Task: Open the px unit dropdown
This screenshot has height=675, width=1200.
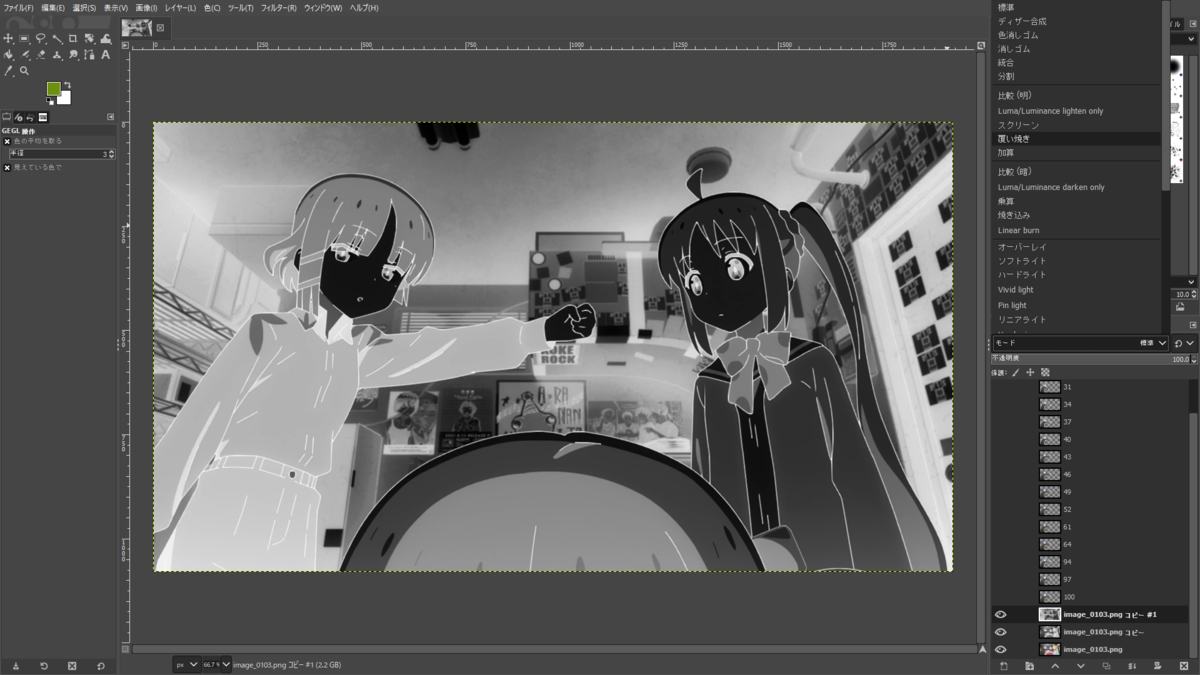Action: [x=187, y=664]
